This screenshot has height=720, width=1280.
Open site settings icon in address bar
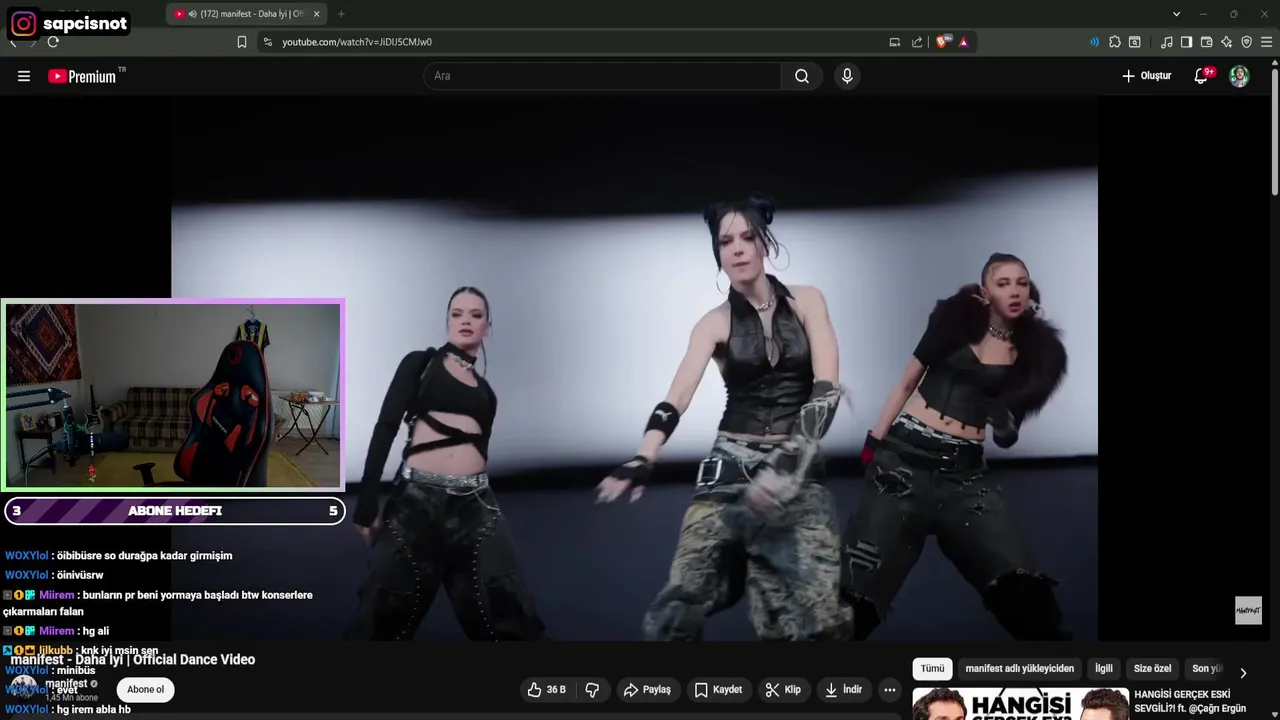[267, 42]
